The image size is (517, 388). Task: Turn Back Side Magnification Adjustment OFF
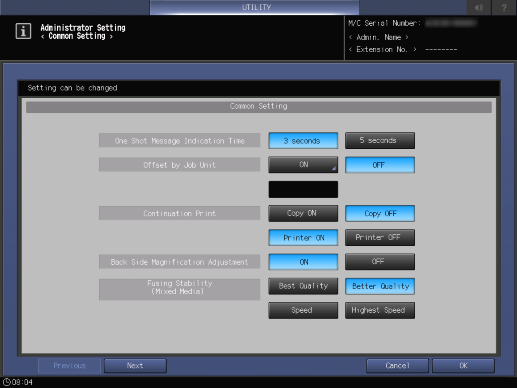pos(380,262)
